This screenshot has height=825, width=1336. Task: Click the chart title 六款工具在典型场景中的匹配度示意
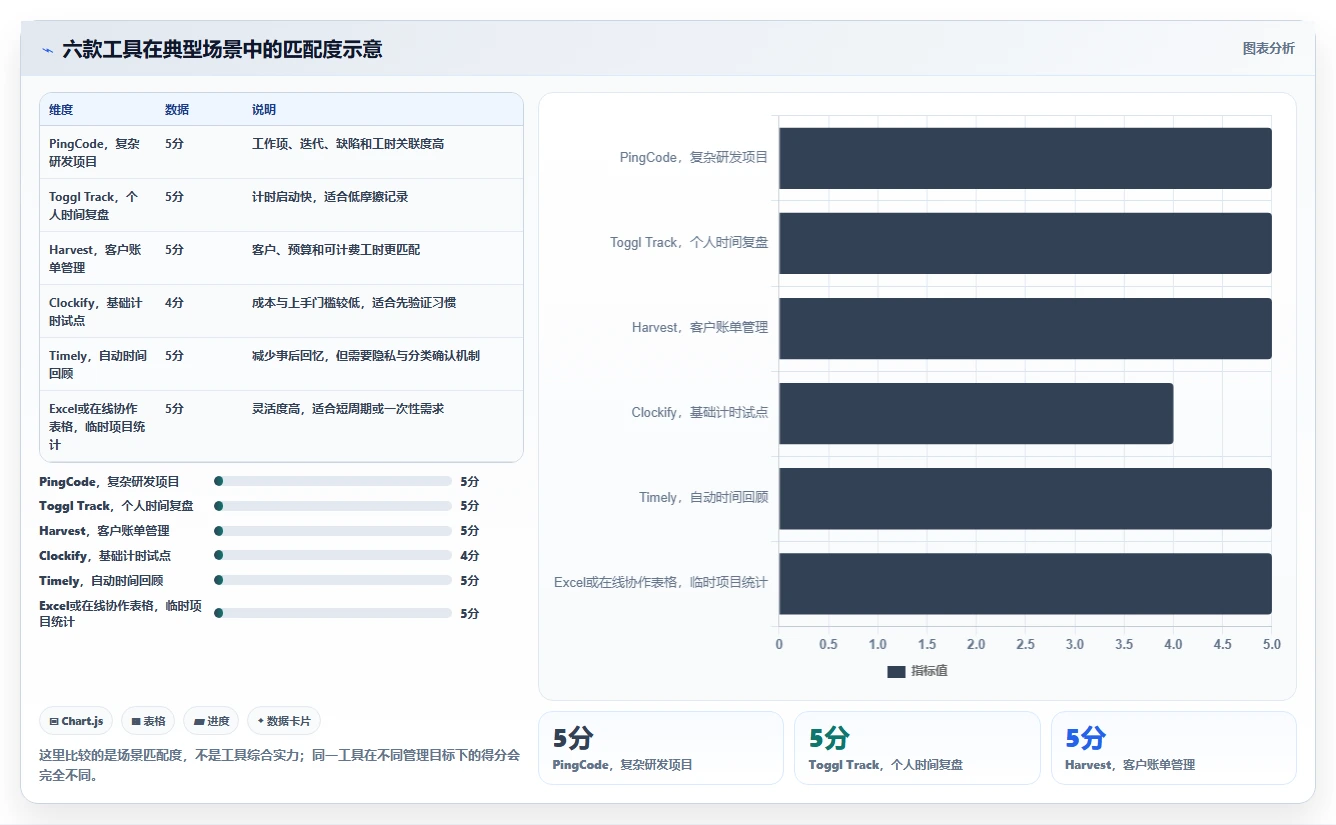pyautogui.click(x=222, y=49)
